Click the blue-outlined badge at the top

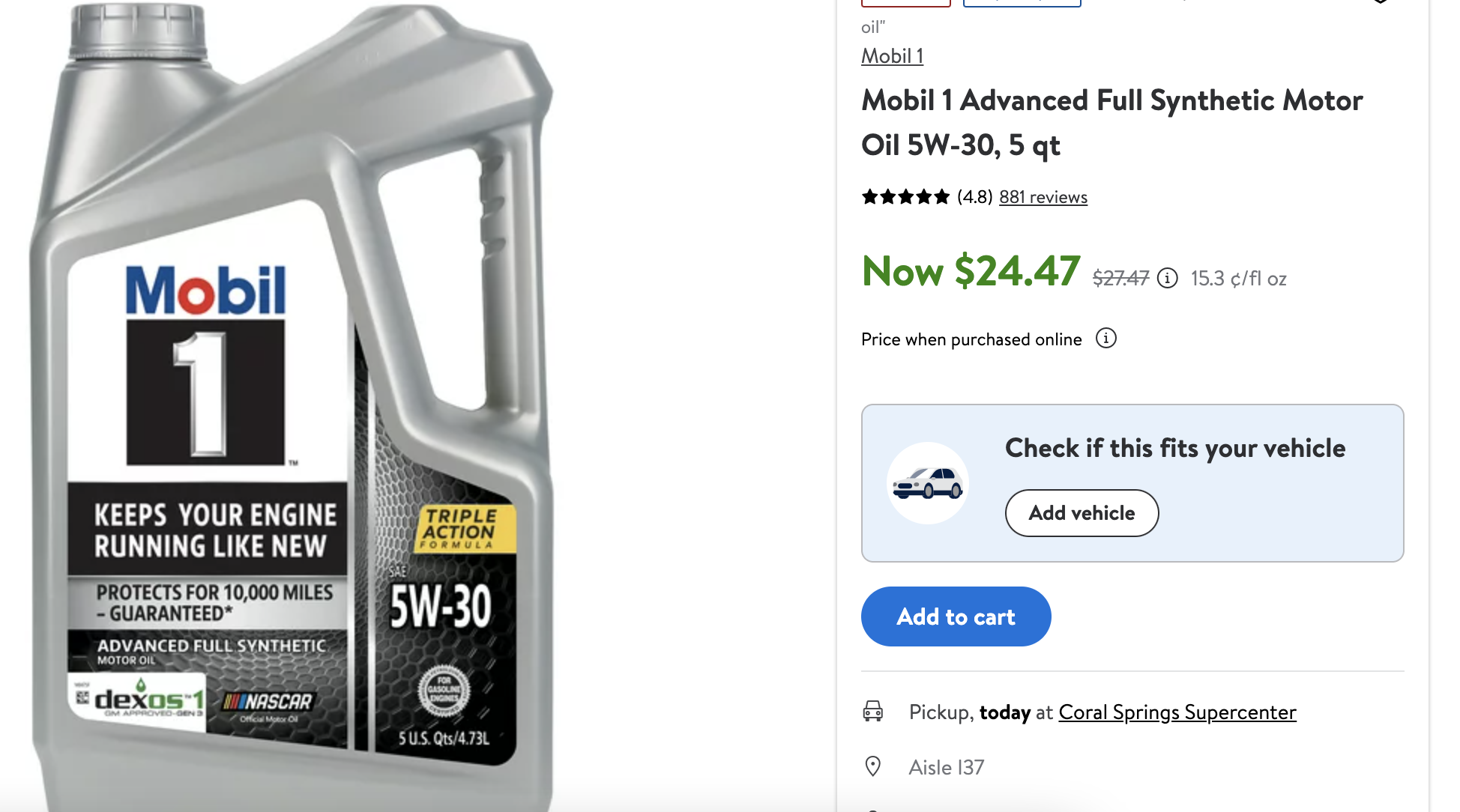(1022, 3)
